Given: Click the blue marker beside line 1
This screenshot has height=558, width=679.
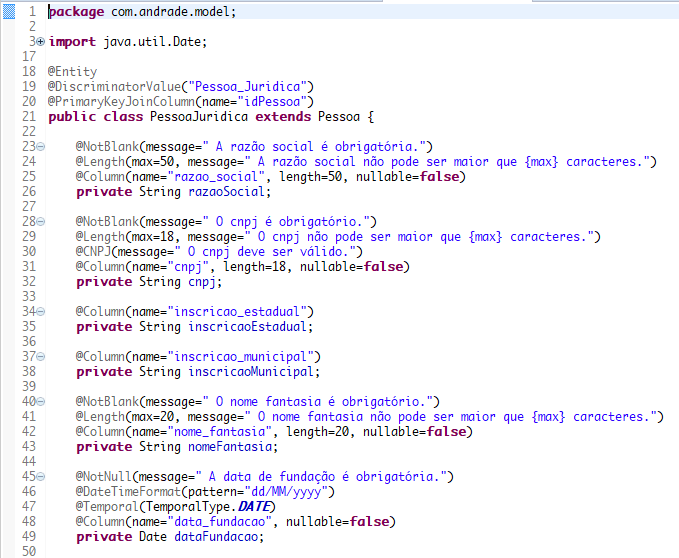Looking at the screenshot, I should click(x=9, y=12).
